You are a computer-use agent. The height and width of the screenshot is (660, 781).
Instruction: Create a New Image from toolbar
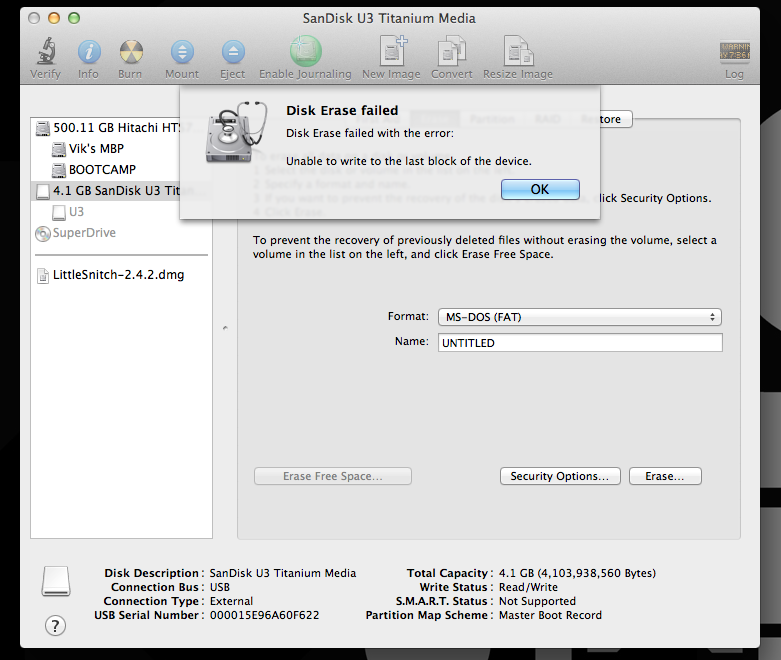click(x=392, y=50)
